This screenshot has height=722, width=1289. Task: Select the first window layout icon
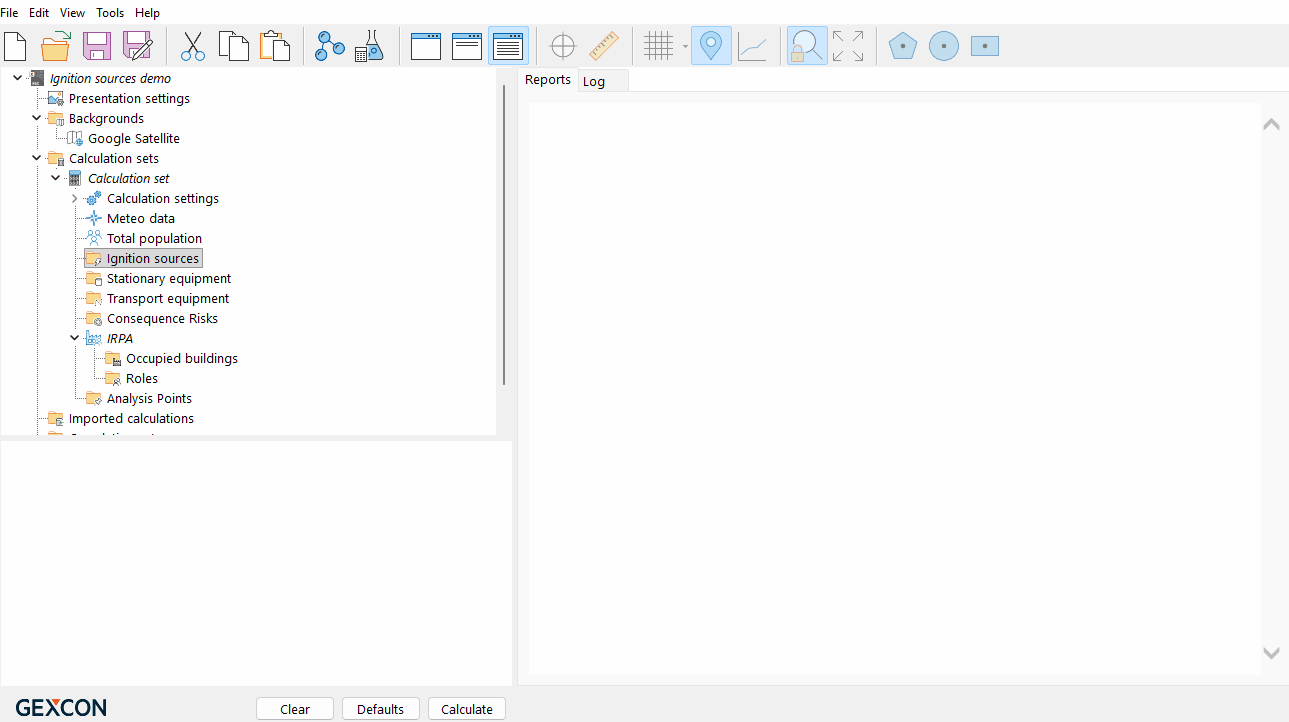tap(426, 46)
